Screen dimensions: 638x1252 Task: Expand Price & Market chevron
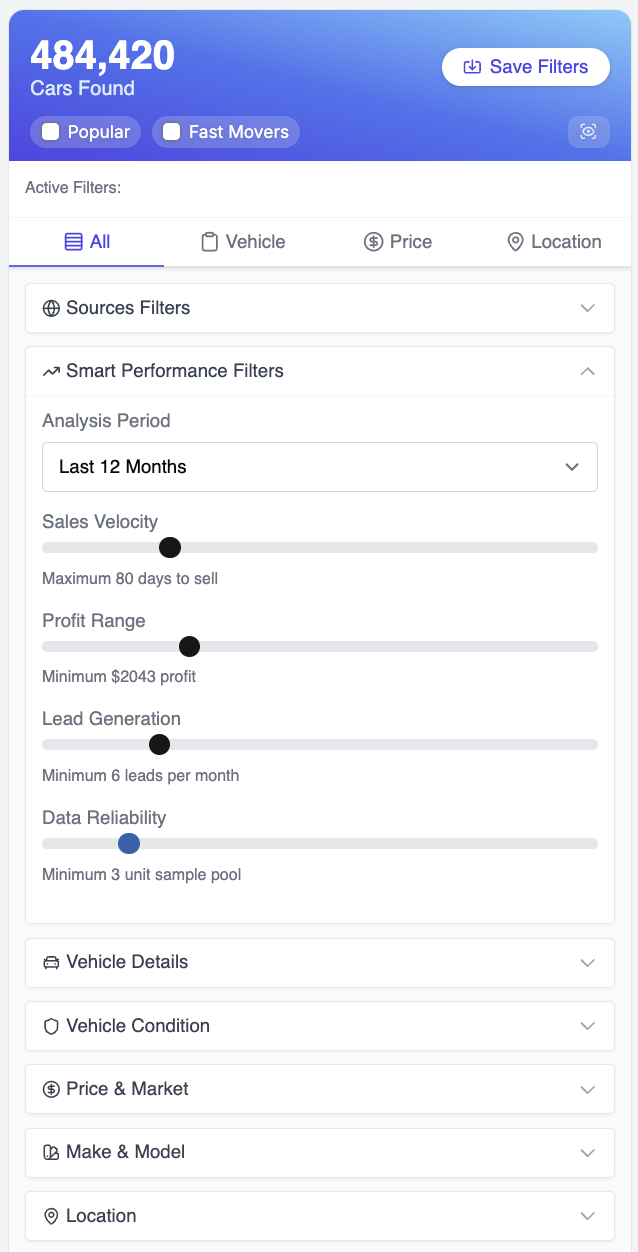pos(588,1089)
